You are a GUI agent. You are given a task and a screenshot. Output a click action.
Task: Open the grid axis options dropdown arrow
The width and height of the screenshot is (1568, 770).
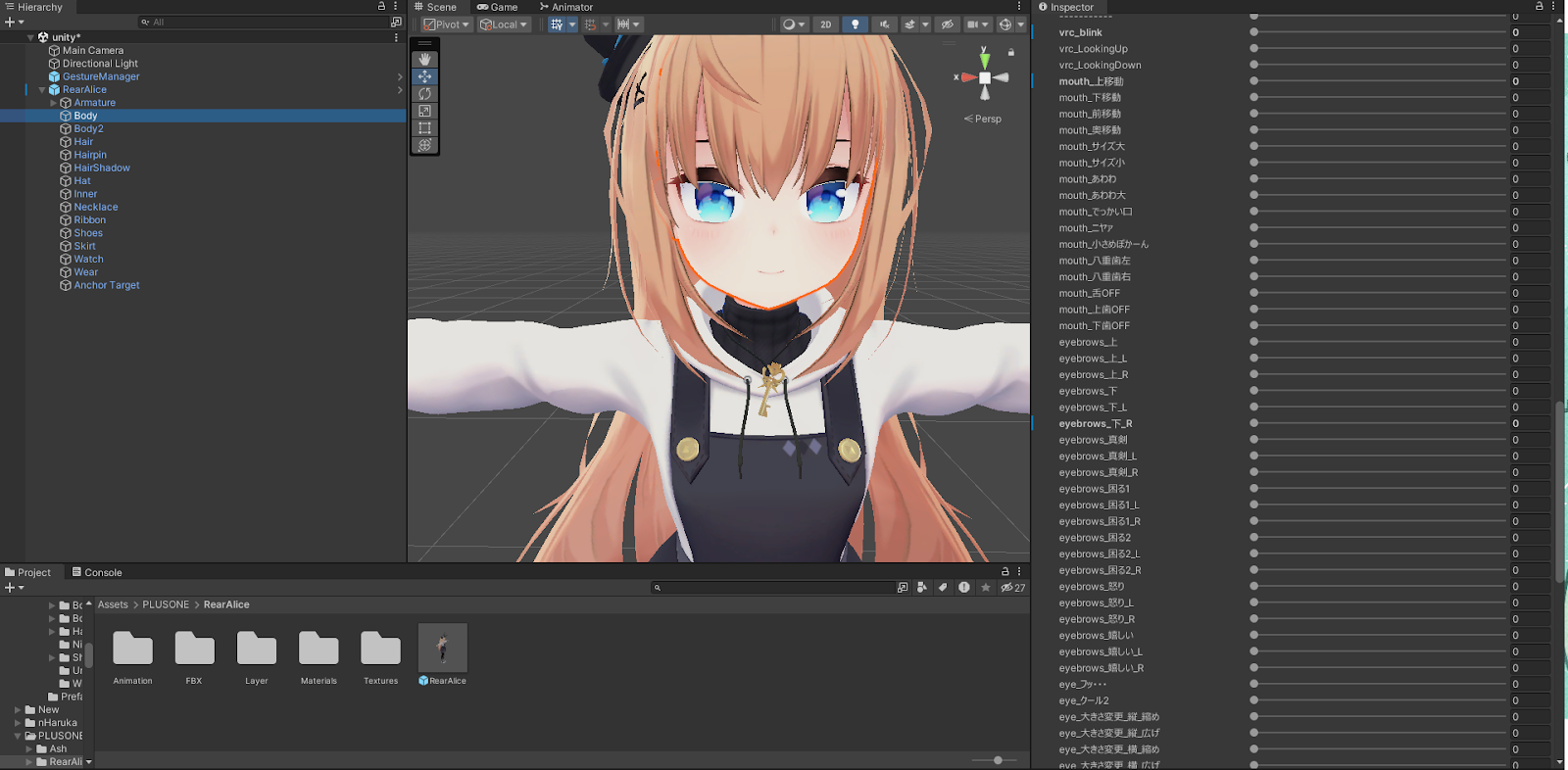pyautogui.click(x=572, y=24)
